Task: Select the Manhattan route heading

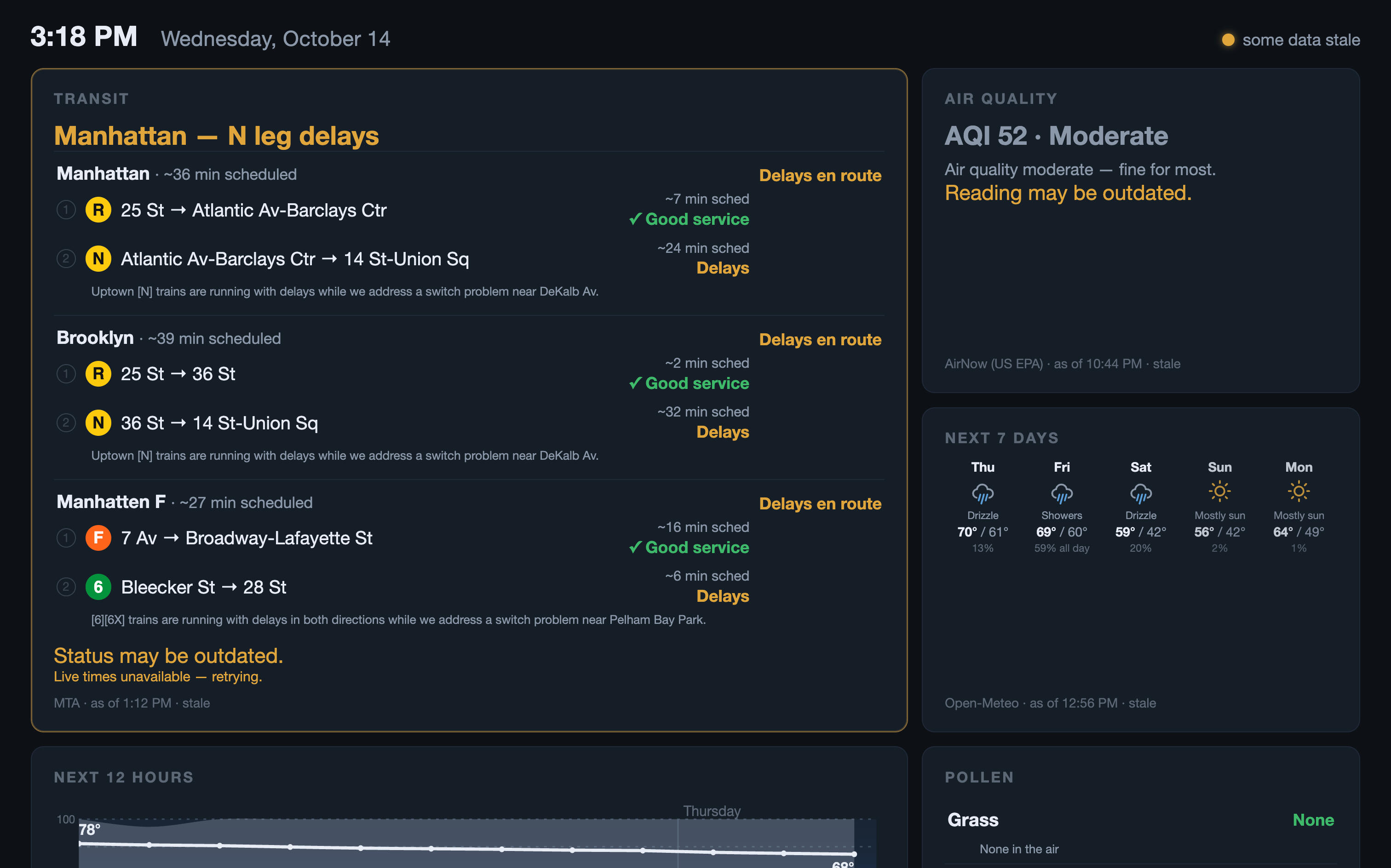Action: [103, 174]
